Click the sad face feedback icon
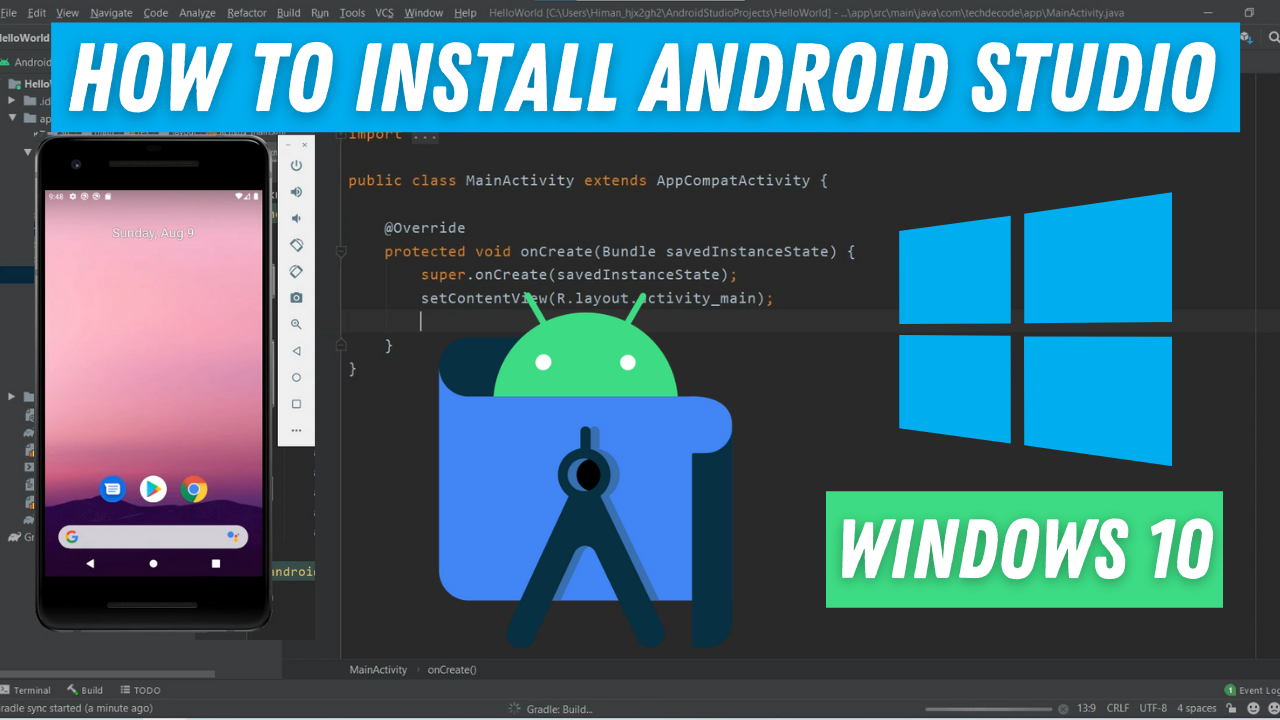The width and height of the screenshot is (1280, 720). pos(1273,708)
